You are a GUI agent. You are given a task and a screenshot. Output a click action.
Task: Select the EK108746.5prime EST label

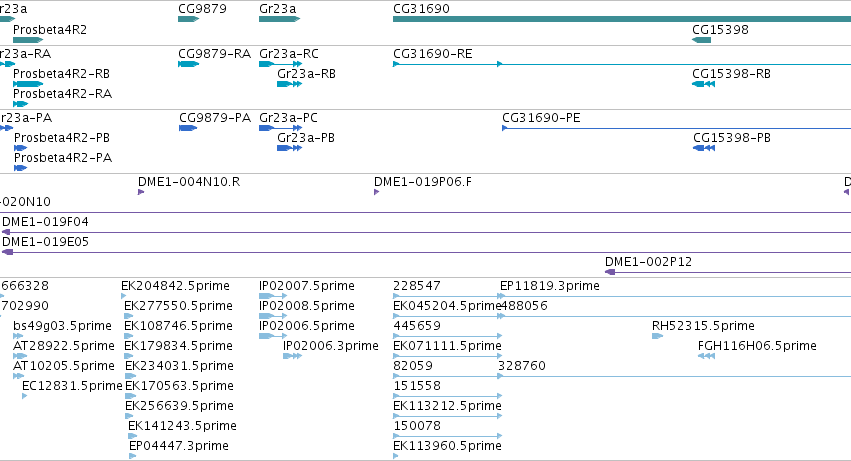178,326
